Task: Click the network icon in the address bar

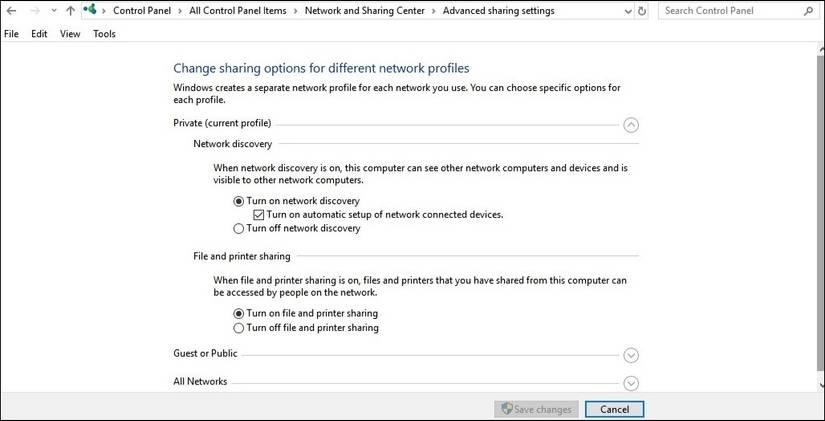Action: click(x=90, y=11)
